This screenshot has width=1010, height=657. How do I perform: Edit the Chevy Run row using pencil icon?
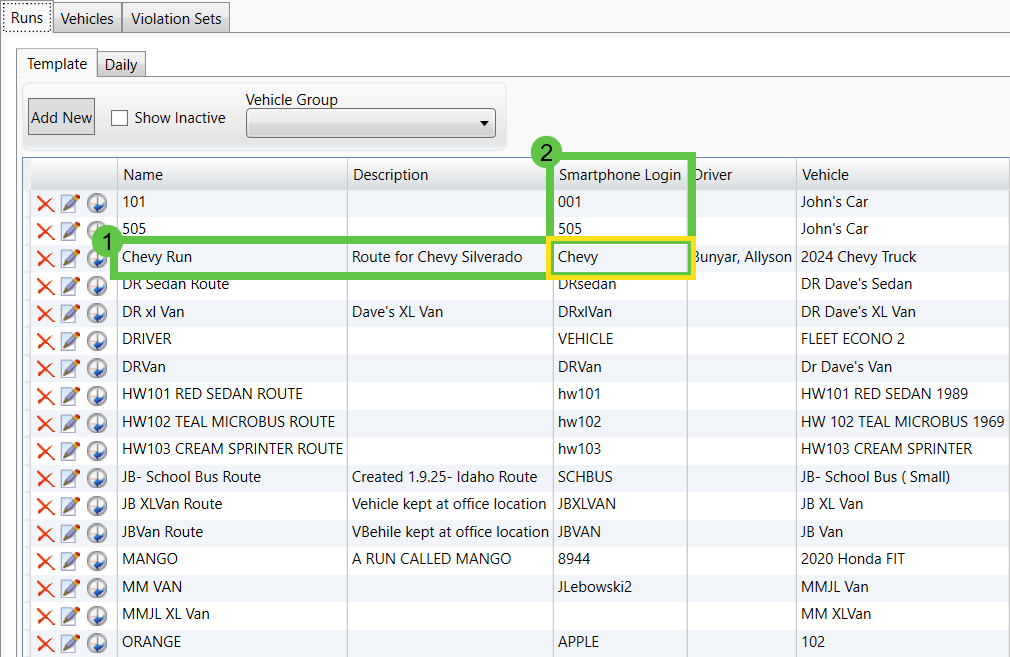click(70, 258)
